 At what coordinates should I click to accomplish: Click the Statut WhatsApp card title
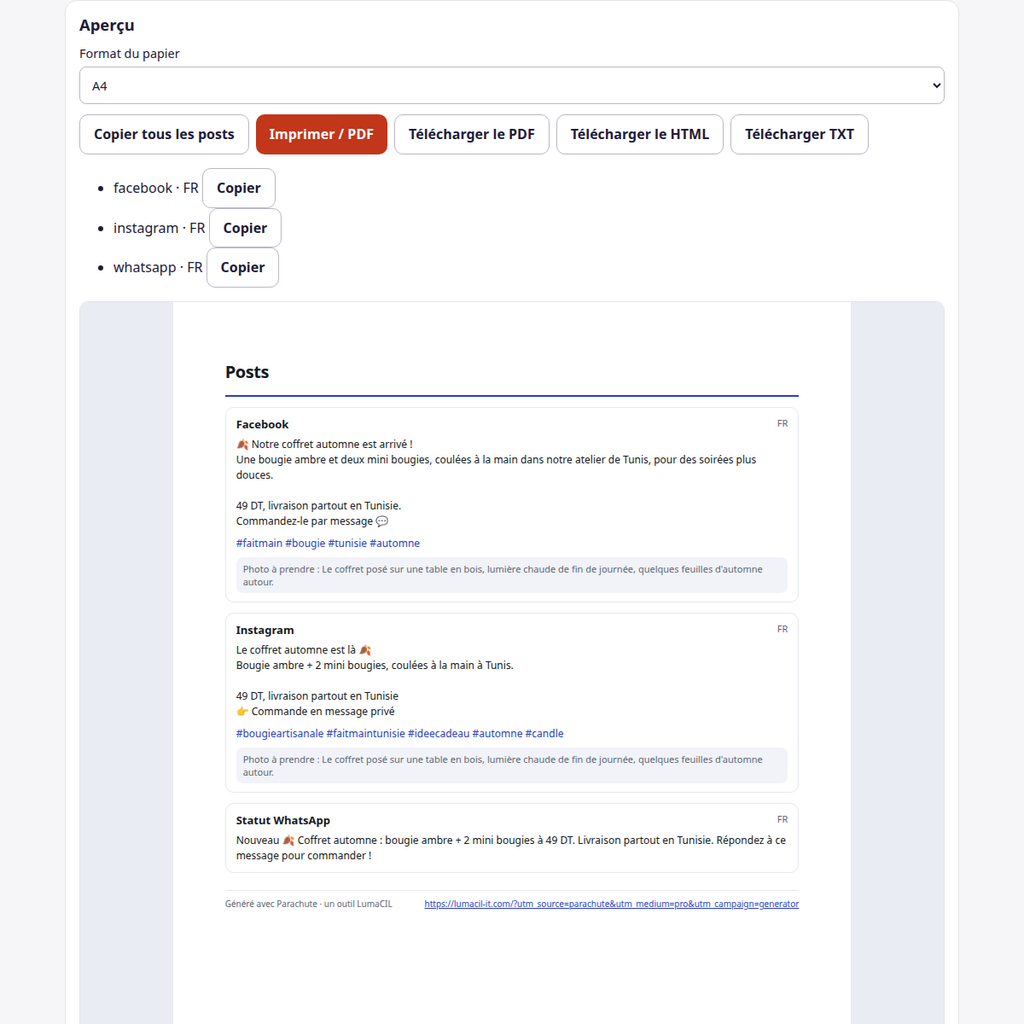pyautogui.click(x=283, y=820)
